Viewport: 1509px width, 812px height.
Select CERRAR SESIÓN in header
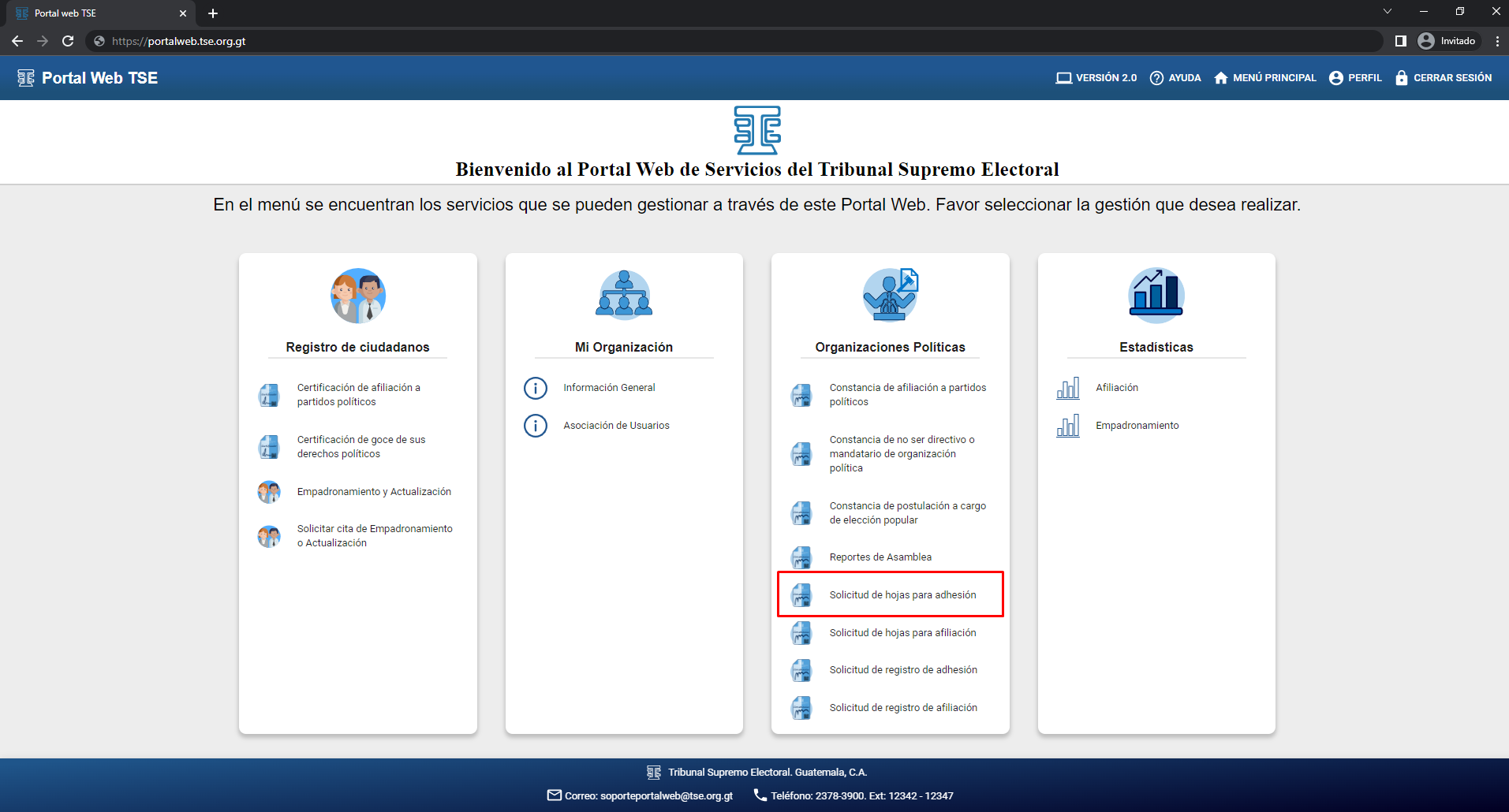pos(1444,78)
